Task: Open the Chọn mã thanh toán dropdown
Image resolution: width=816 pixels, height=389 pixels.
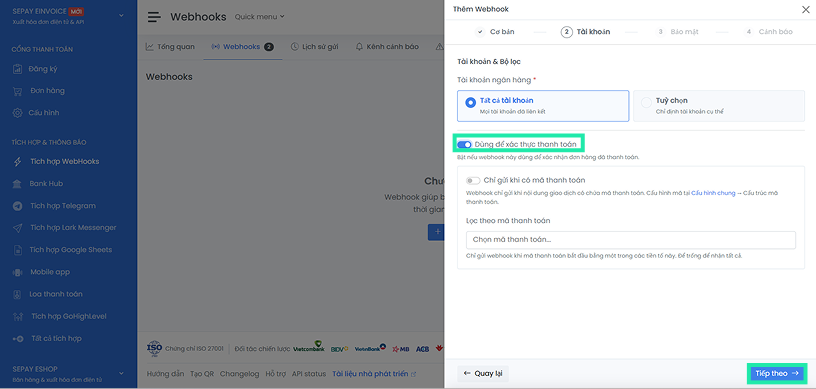Action: [631, 240]
